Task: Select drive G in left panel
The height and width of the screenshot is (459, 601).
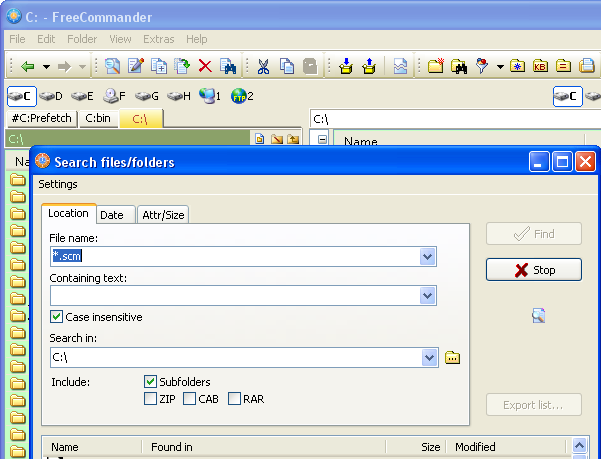Action: [147, 96]
